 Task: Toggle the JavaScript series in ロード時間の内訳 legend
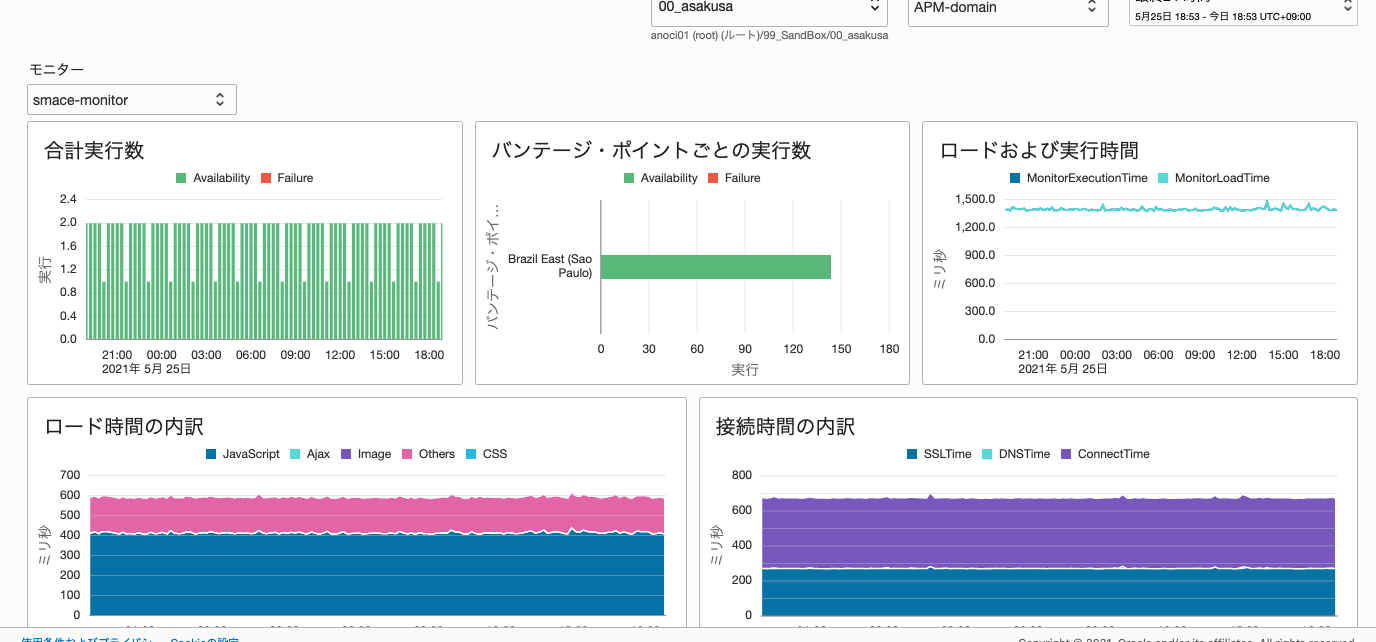point(245,453)
